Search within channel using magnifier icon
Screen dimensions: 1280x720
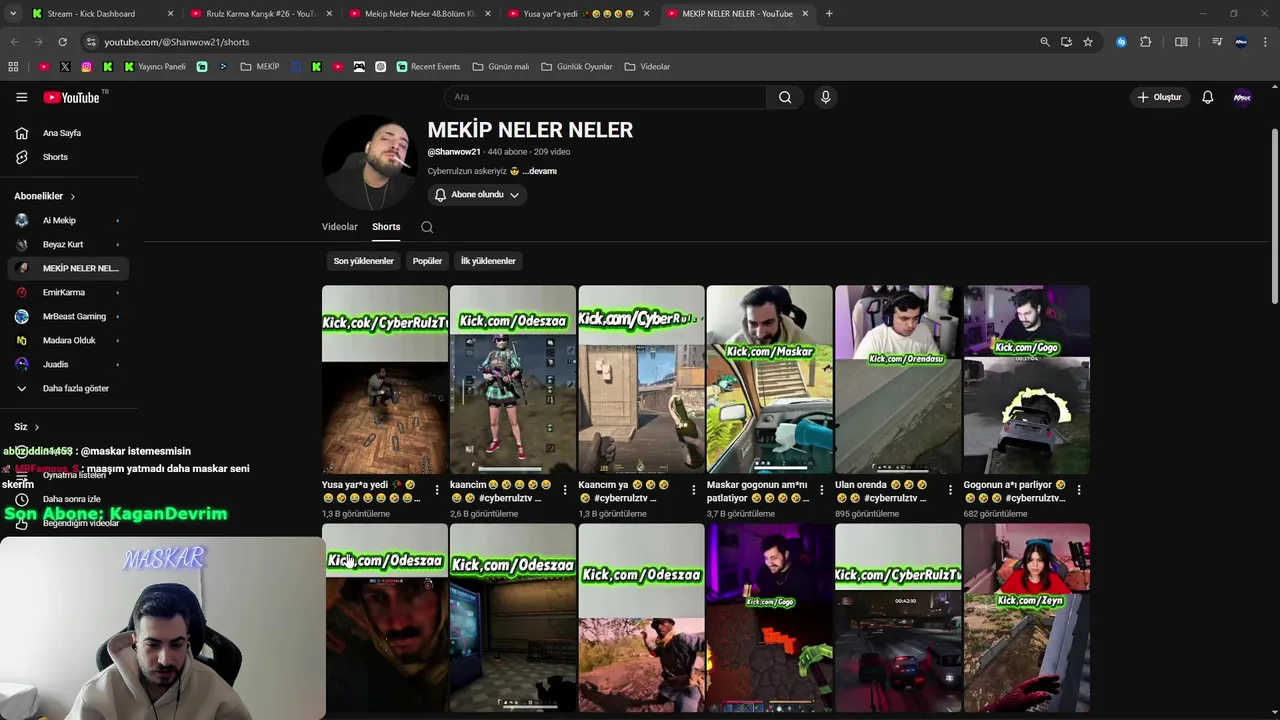[427, 227]
